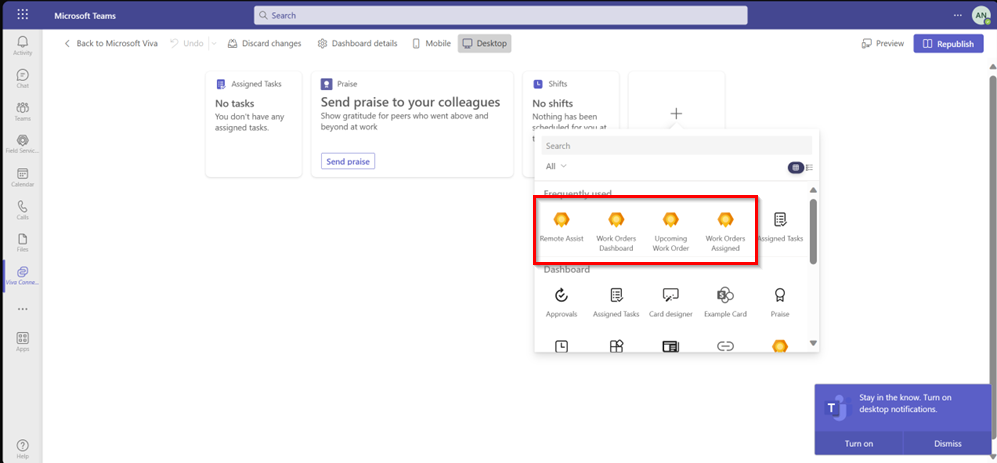The image size is (997, 463).
Task: Click the 'No shifts' text
Action: click(x=553, y=103)
